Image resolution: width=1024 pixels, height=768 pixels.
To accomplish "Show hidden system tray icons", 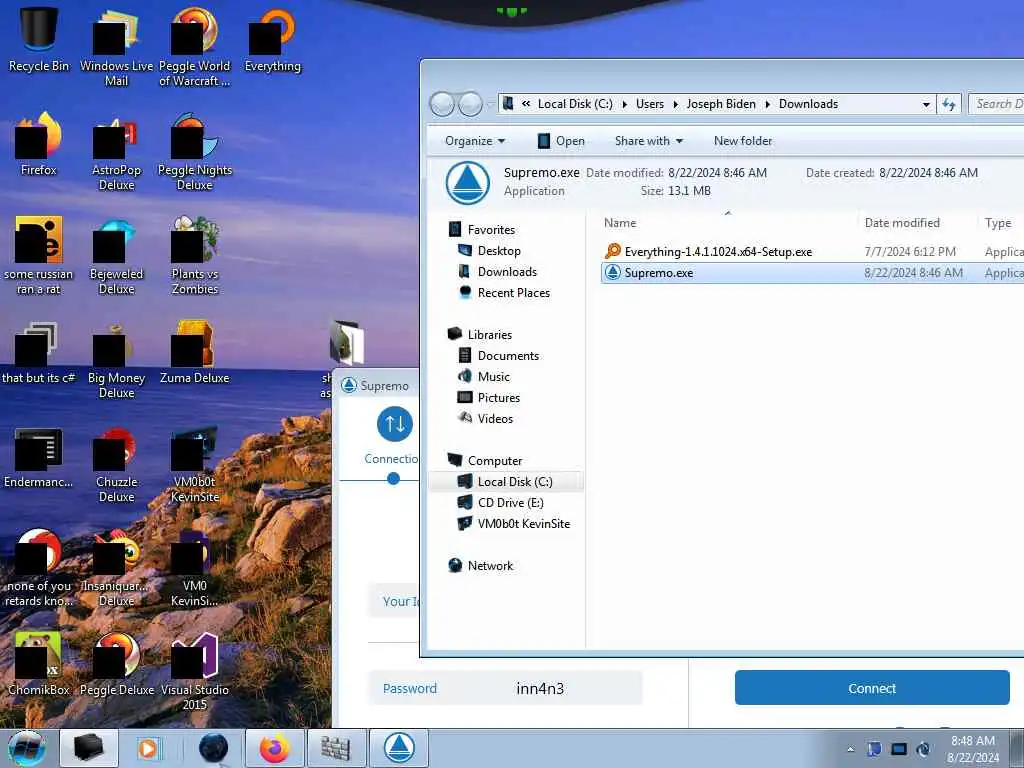I will 850,749.
